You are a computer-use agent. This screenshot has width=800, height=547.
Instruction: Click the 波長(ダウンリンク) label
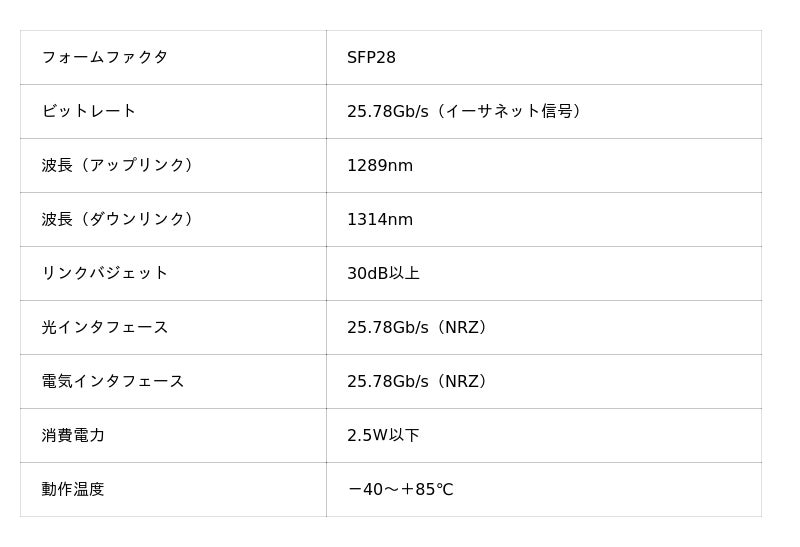(x=119, y=220)
